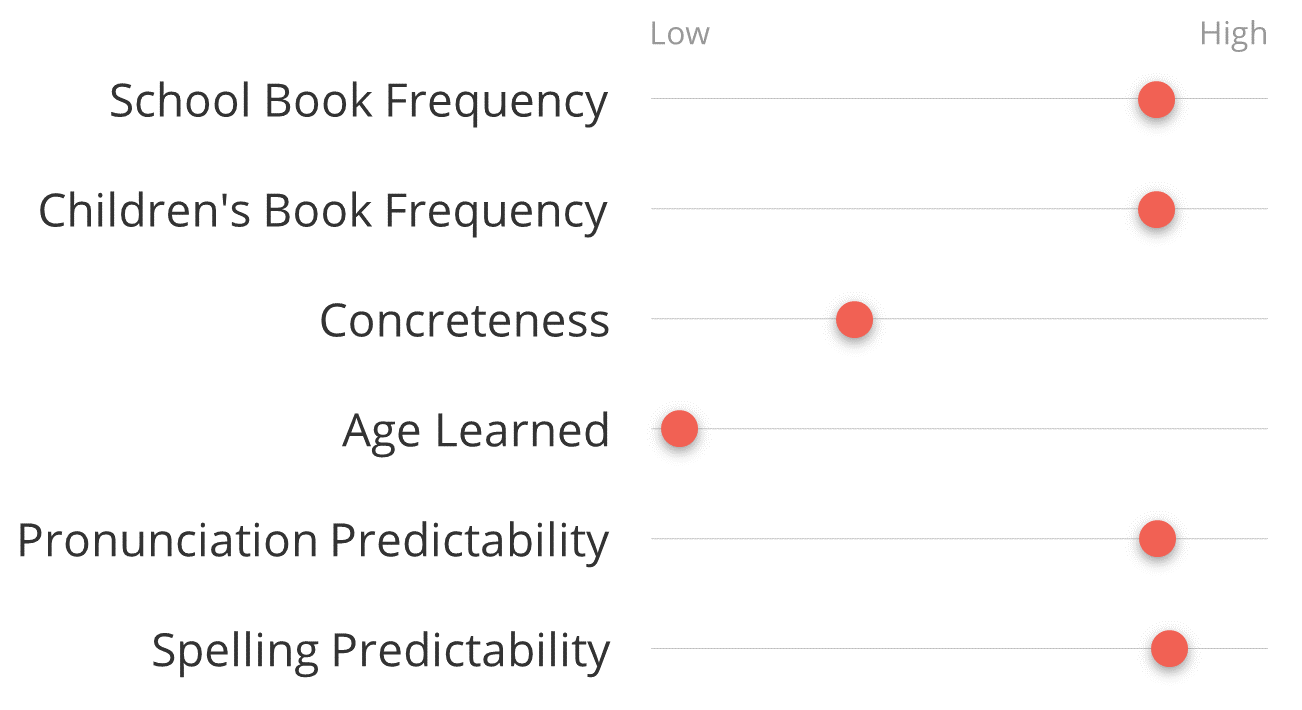
Task: Click the Age Learned slider dot
Action: pyautogui.click(x=679, y=429)
